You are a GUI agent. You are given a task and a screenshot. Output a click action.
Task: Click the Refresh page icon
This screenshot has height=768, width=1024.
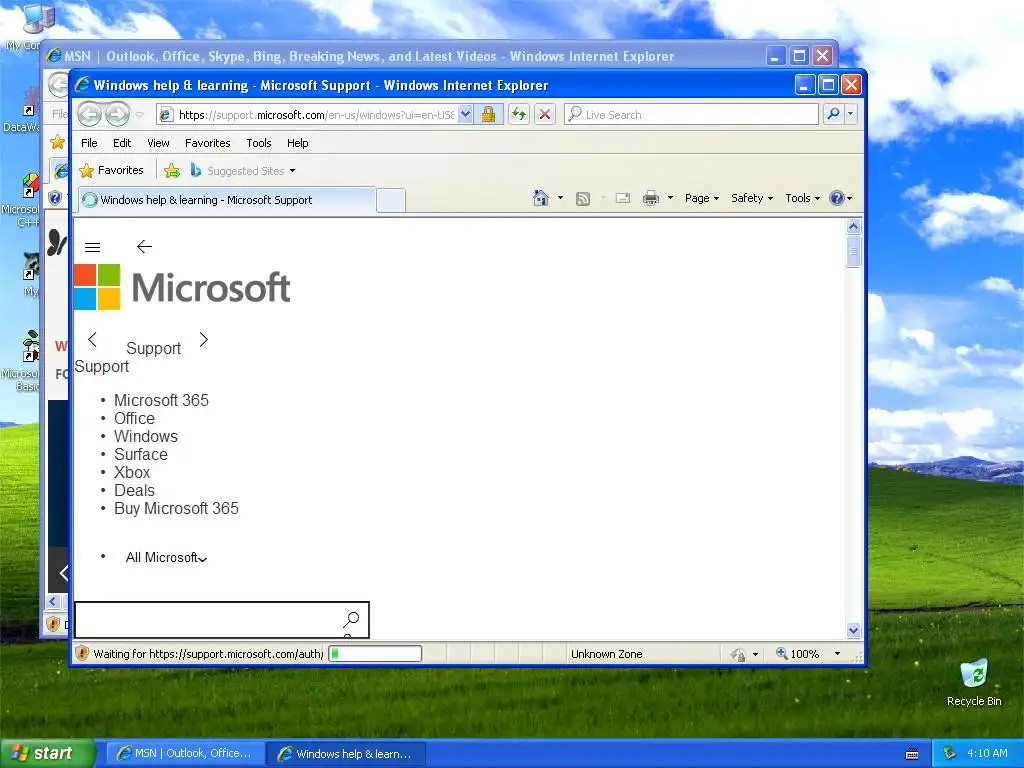[x=519, y=114]
